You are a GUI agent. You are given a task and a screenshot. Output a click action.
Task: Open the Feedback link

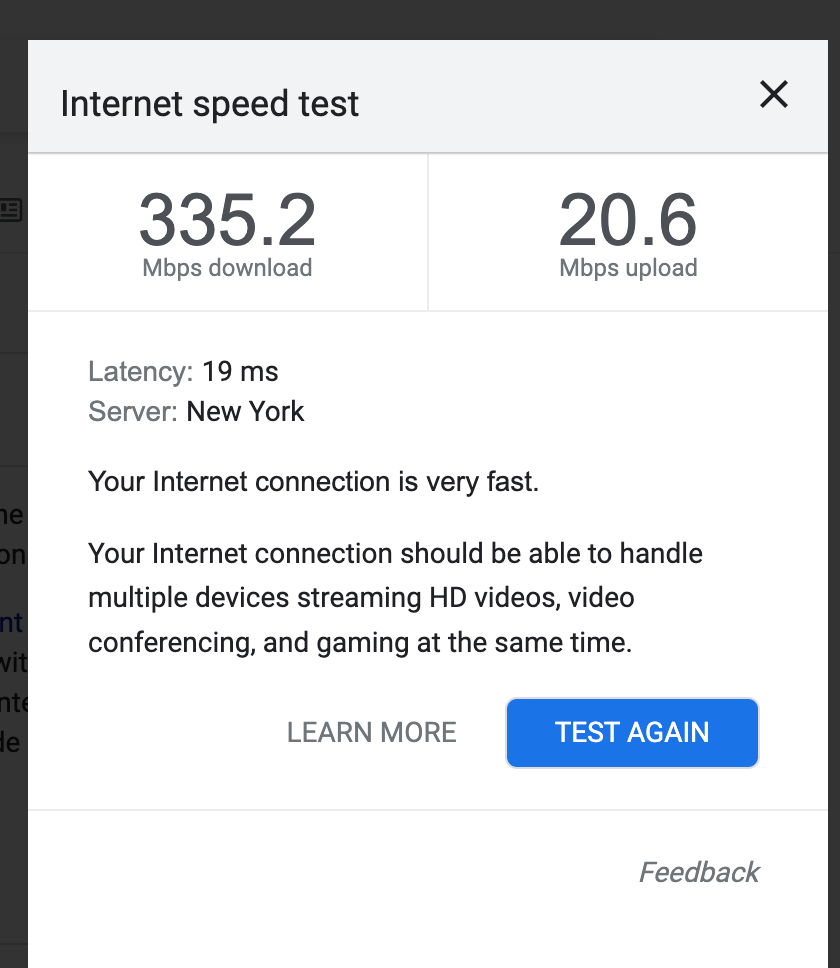[x=699, y=872]
